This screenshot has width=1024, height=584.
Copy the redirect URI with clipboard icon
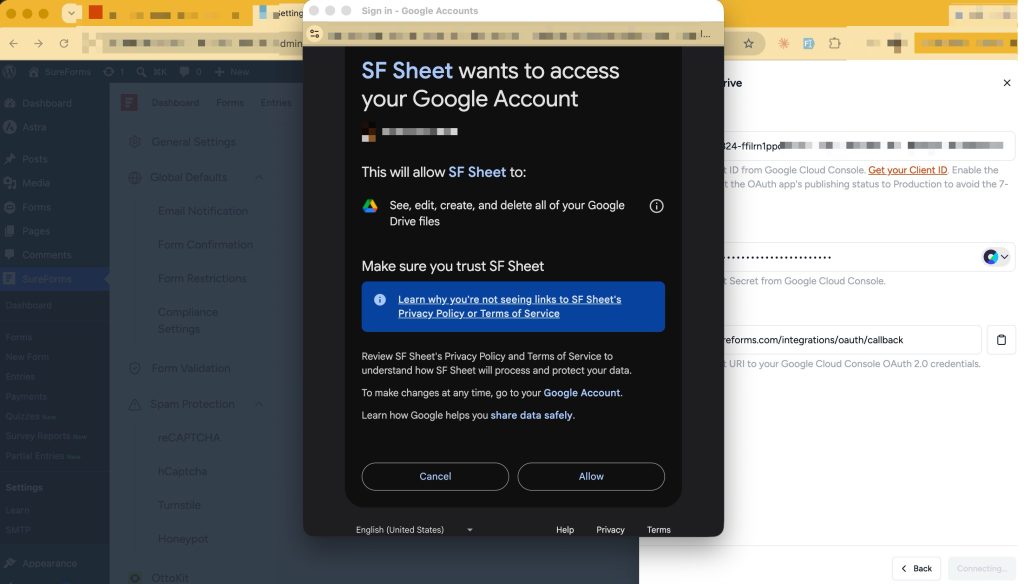[1000, 340]
